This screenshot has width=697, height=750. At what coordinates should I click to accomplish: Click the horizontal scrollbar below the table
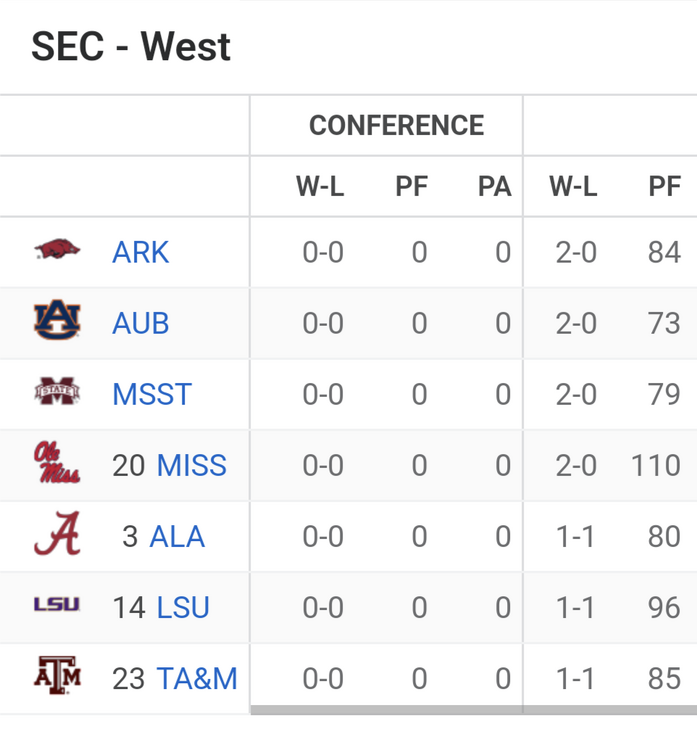472,711
